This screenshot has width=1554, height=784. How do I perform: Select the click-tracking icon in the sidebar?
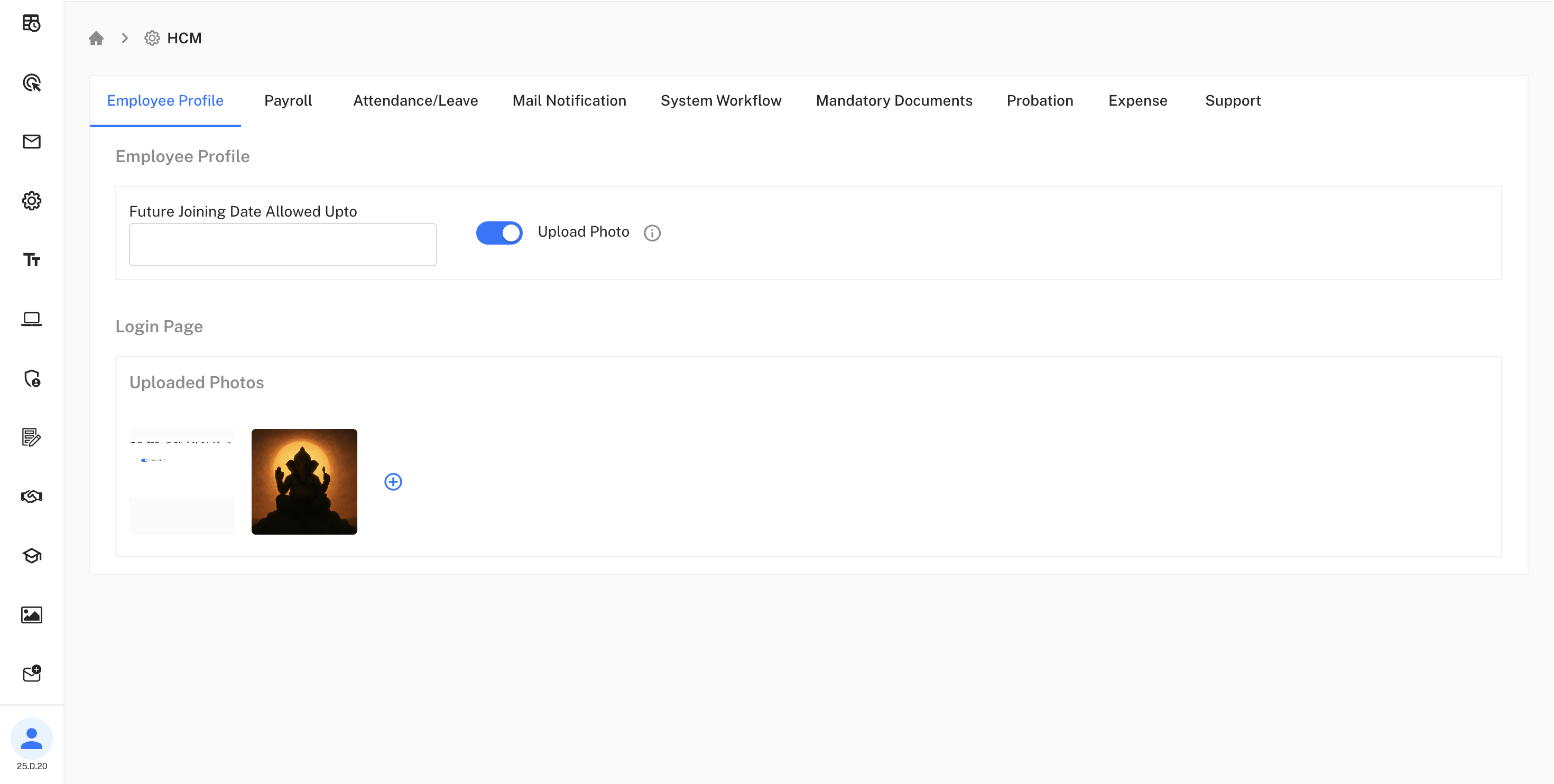pos(31,82)
